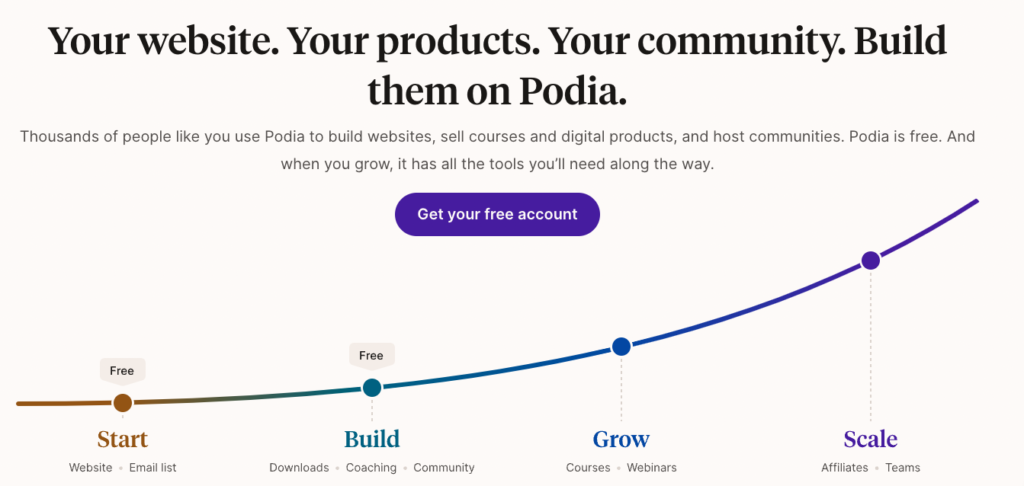This screenshot has width=1024, height=486.
Task: Open the Build stage heading
Action: 372,439
